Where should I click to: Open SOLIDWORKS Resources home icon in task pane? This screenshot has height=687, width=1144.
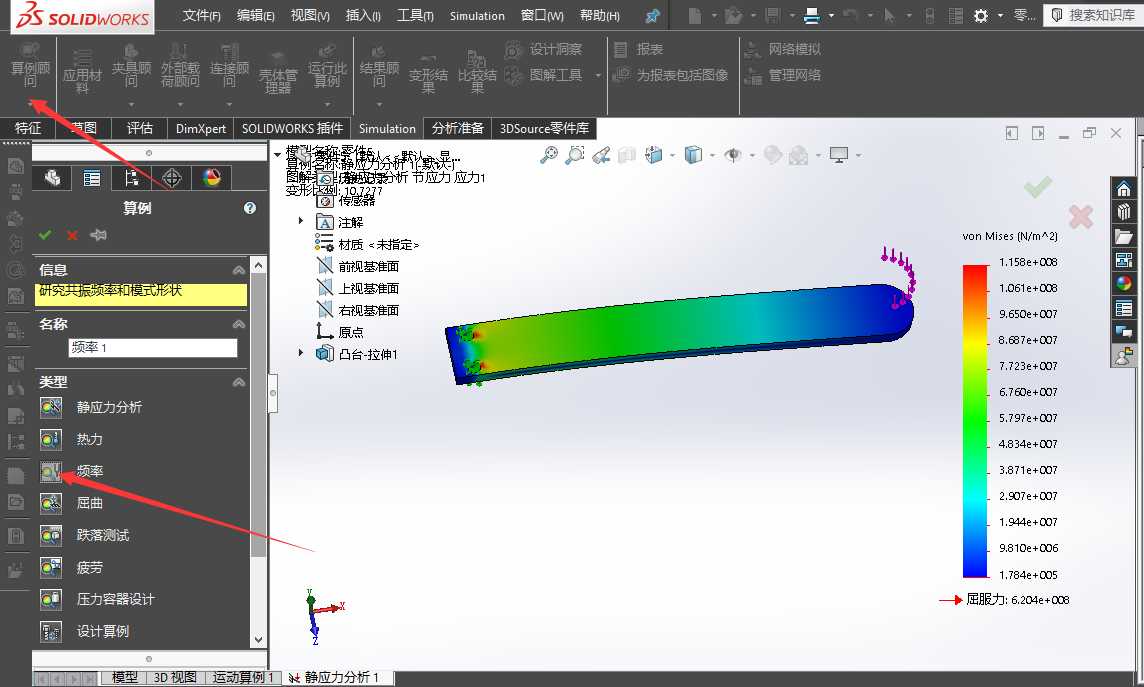(x=1124, y=189)
